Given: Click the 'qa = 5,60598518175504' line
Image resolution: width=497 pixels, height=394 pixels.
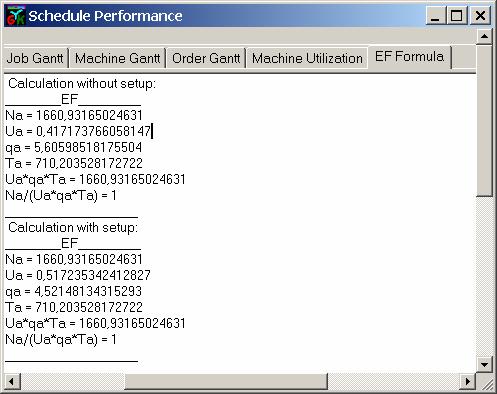Looking at the screenshot, I should pyautogui.click(x=74, y=147).
